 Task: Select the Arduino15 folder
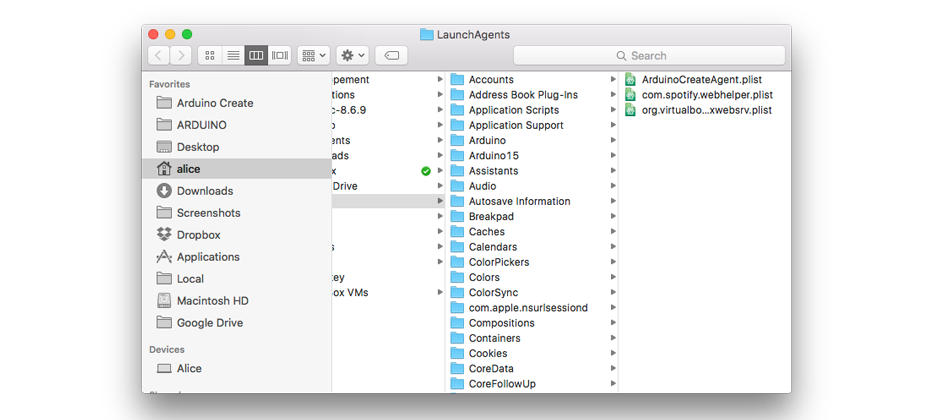point(532,155)
